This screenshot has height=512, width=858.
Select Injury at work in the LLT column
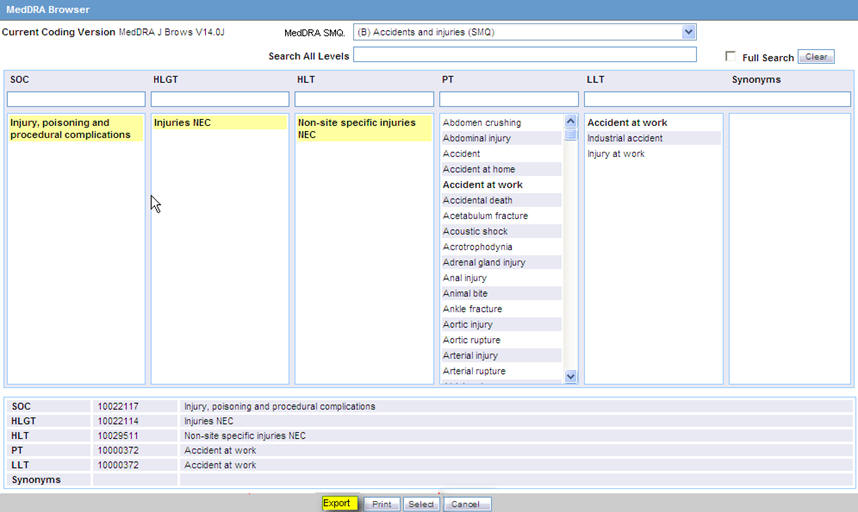coord(616,154)
